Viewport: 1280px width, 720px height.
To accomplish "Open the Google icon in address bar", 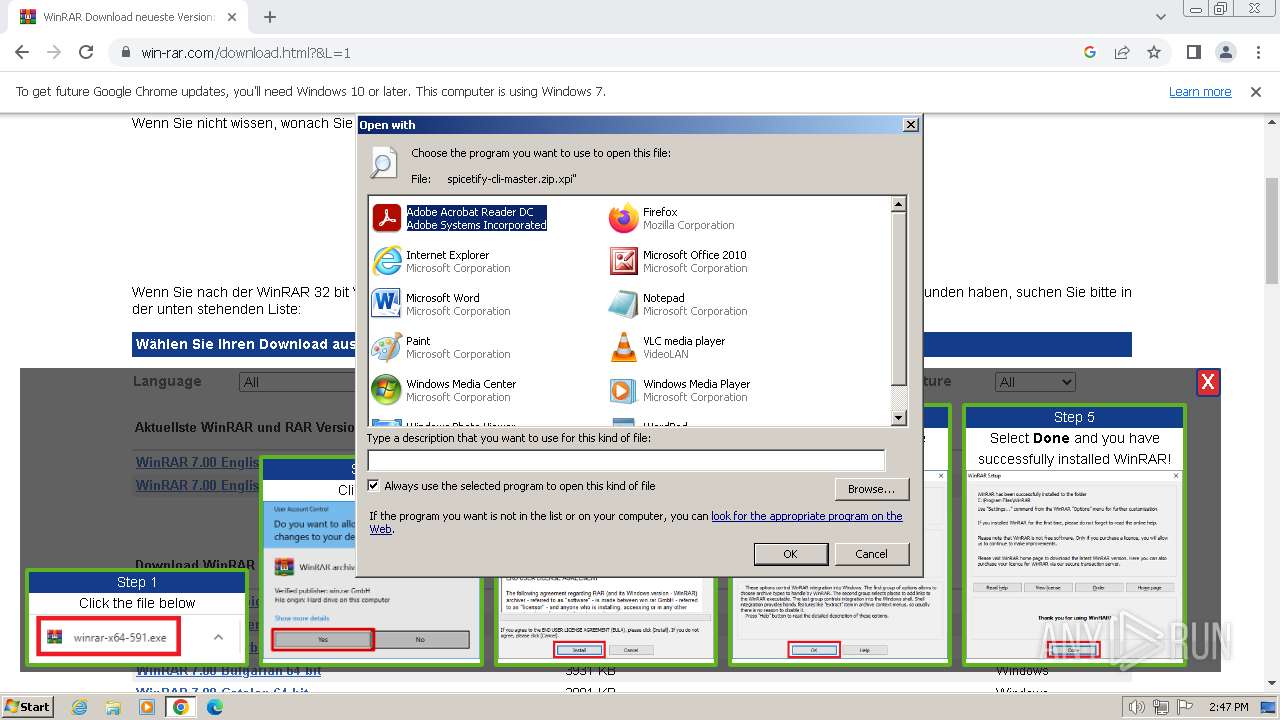I will click(1090, 52).
